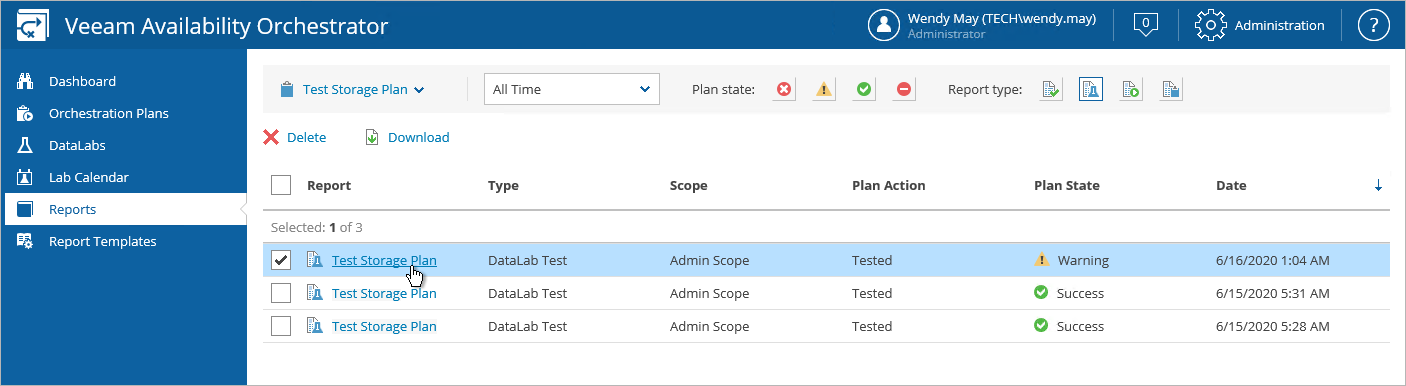Viewport: 1406px width, 386px height.
Task: Filter by warning plan state icon
Action: (824, 89)
